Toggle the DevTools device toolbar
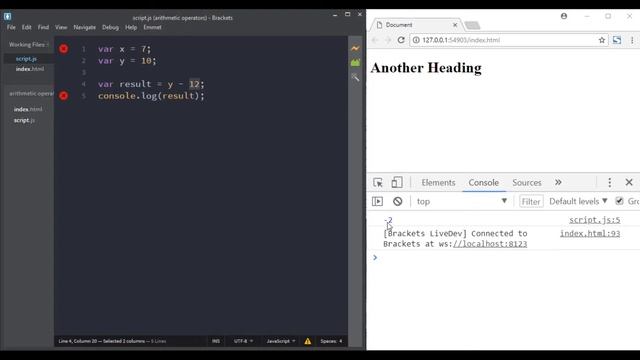Viewport: 640px width, 360px height. click(397, 182)
